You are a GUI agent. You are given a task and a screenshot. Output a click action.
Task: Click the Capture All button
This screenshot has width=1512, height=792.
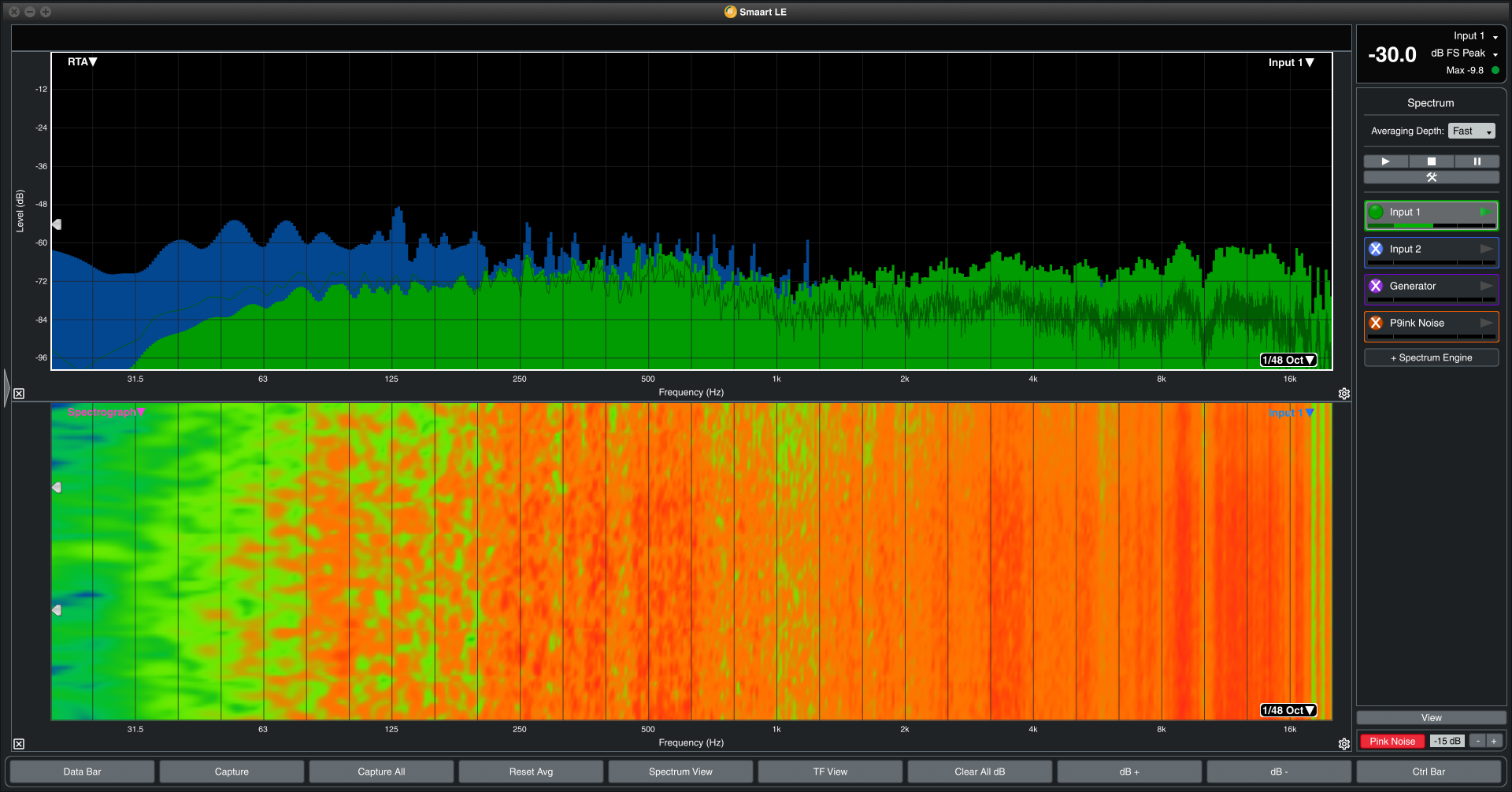coord(381,772)
